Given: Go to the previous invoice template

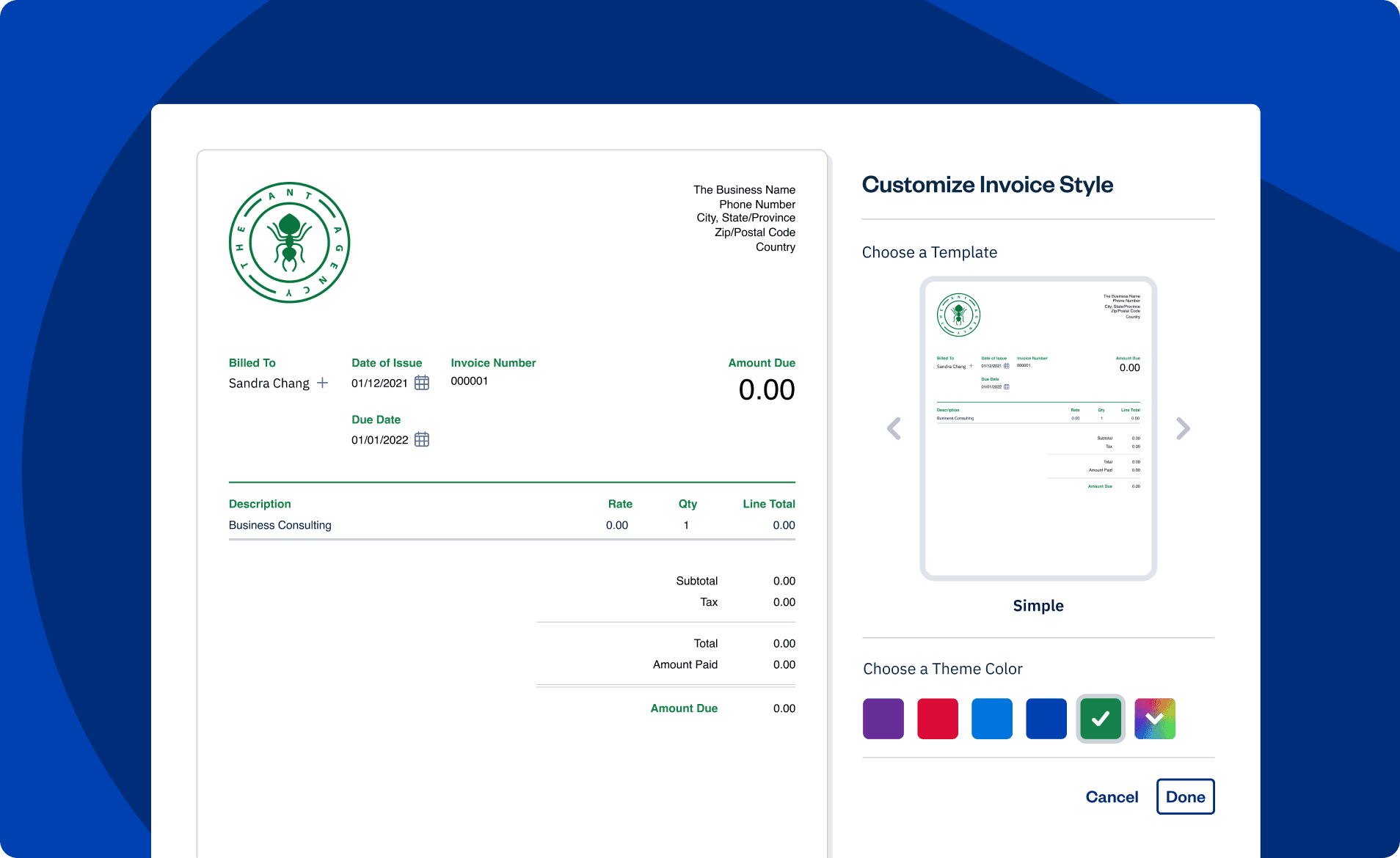Looking at the screenshot, I should [x=894, y=428].
